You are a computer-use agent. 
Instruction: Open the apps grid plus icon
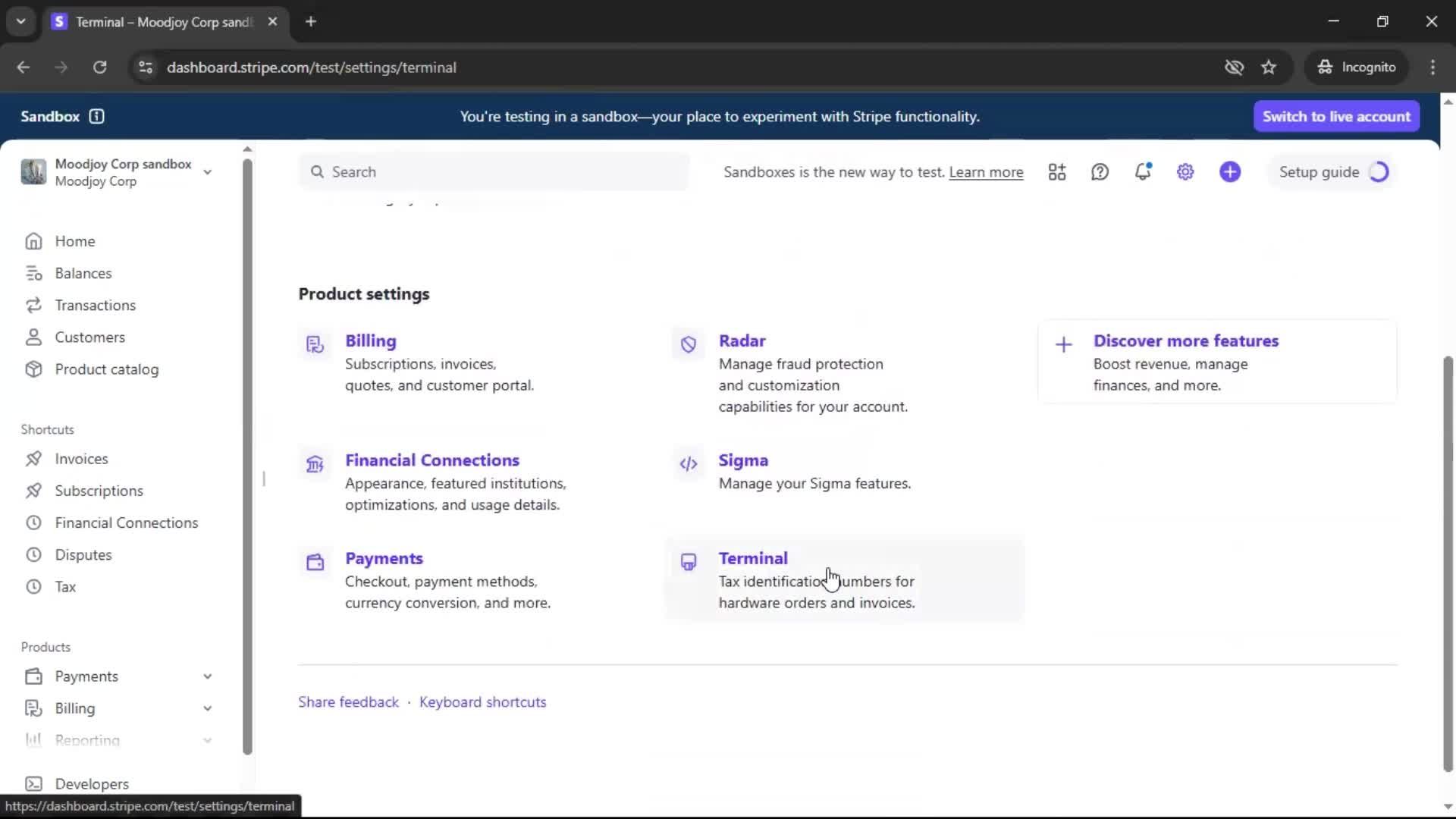(1057, 172)
